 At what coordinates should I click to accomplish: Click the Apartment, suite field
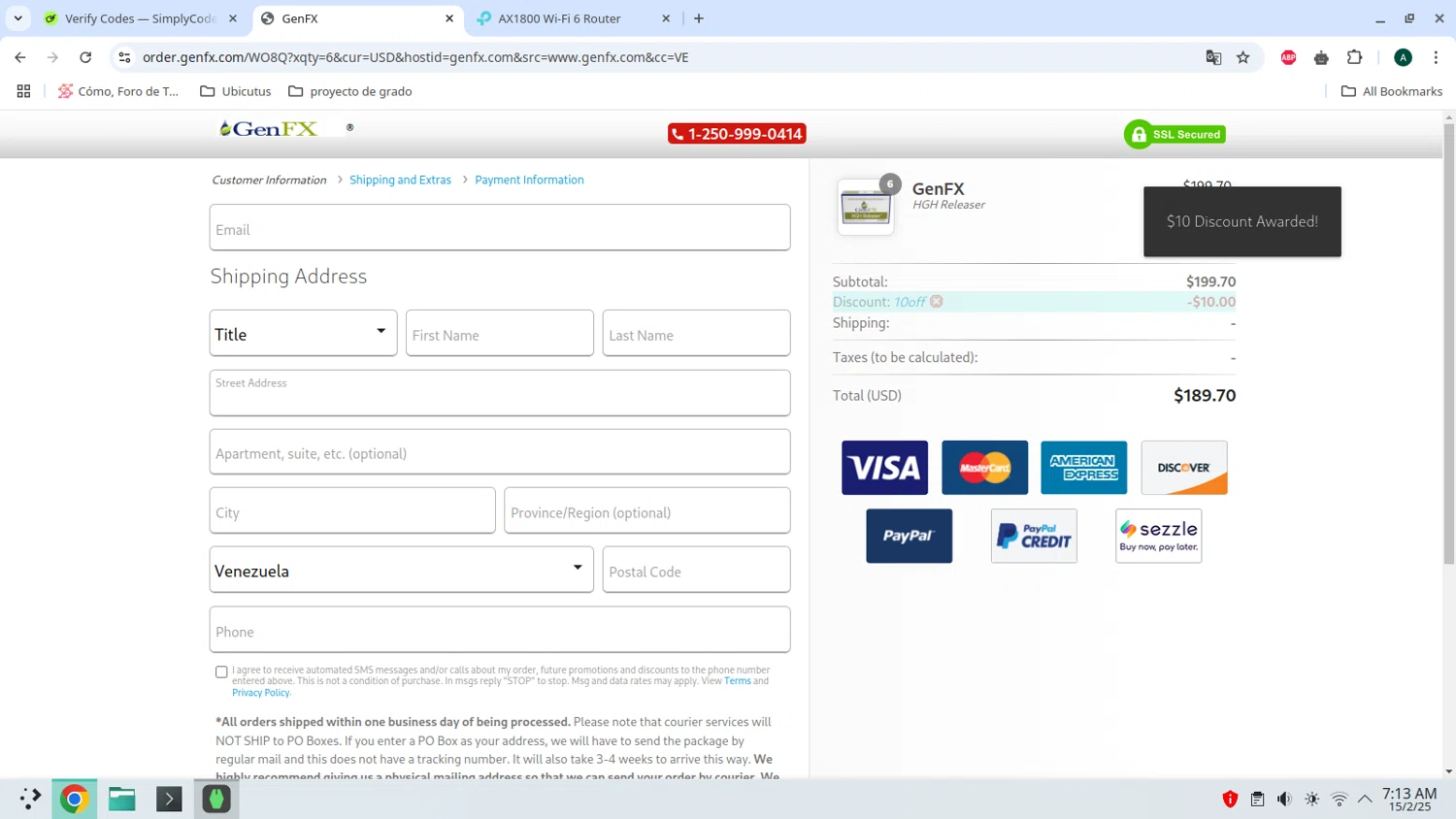pyautogui.click(x=500, y=451)
